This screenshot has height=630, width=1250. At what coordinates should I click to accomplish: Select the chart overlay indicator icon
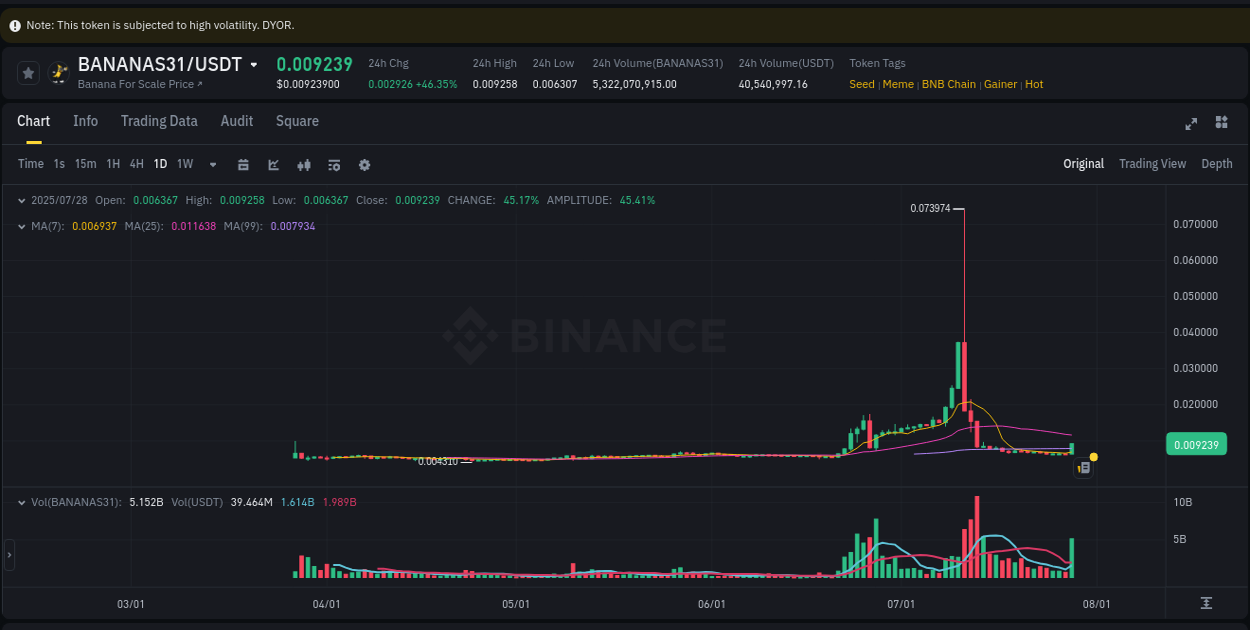[x=273, y=164]
